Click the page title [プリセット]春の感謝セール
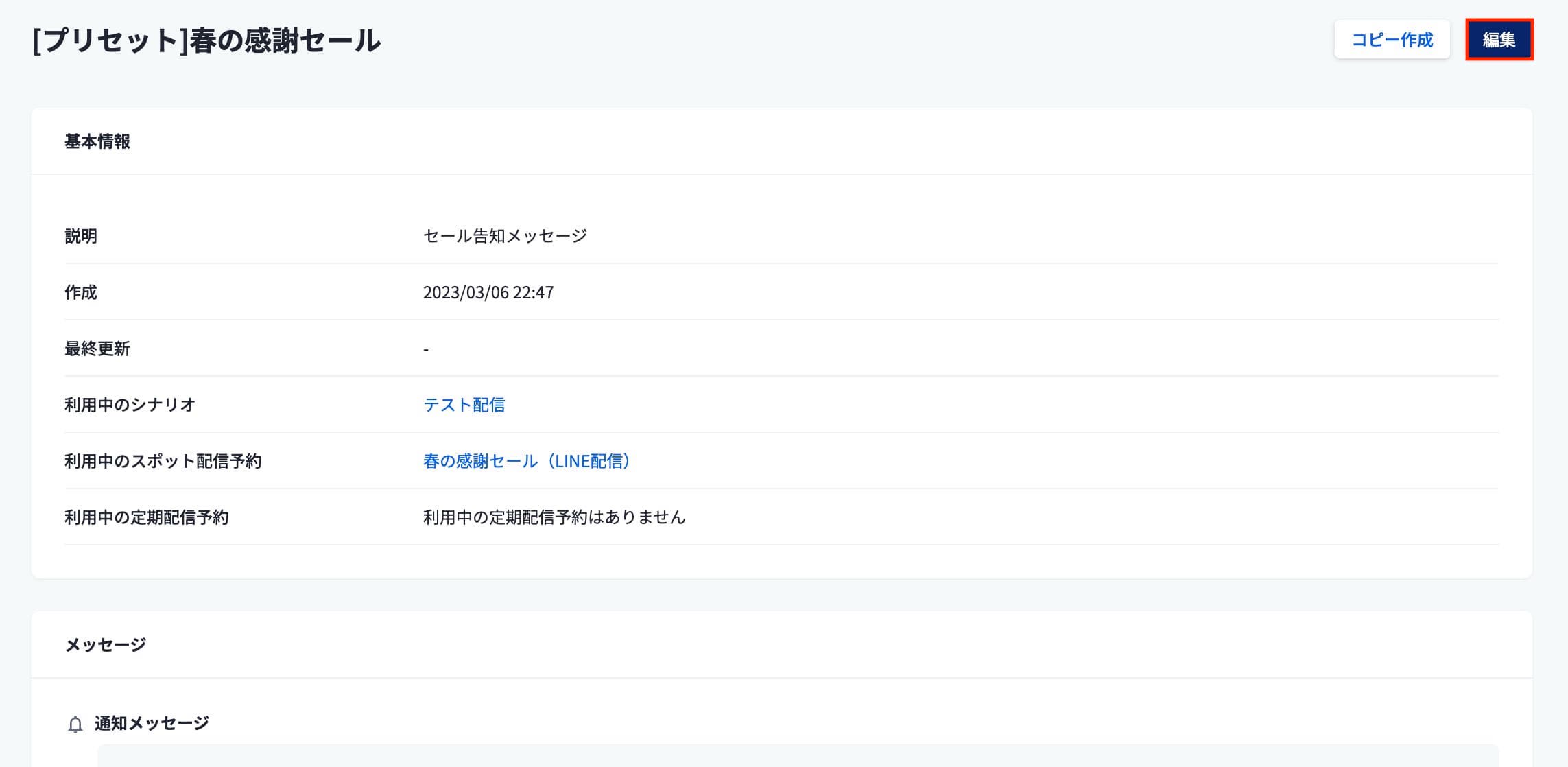Image resolution: width=1568 pixels, height=767 pixels. pos(206,40)
